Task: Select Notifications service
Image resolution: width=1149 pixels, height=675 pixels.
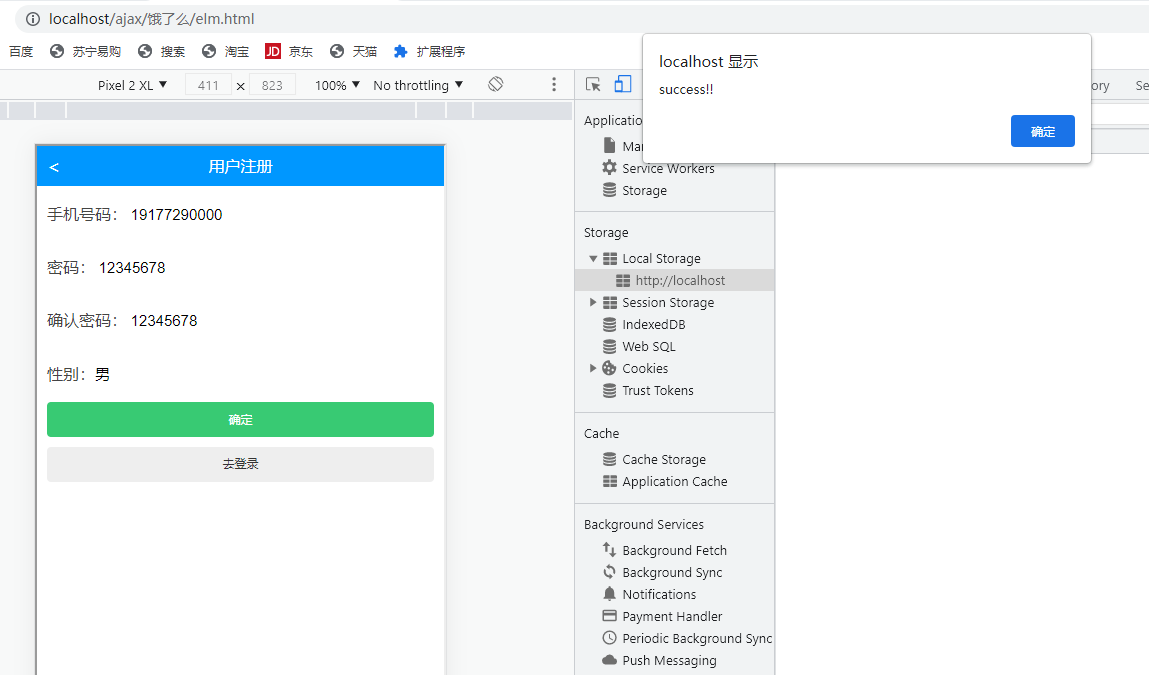Action: 659,594
